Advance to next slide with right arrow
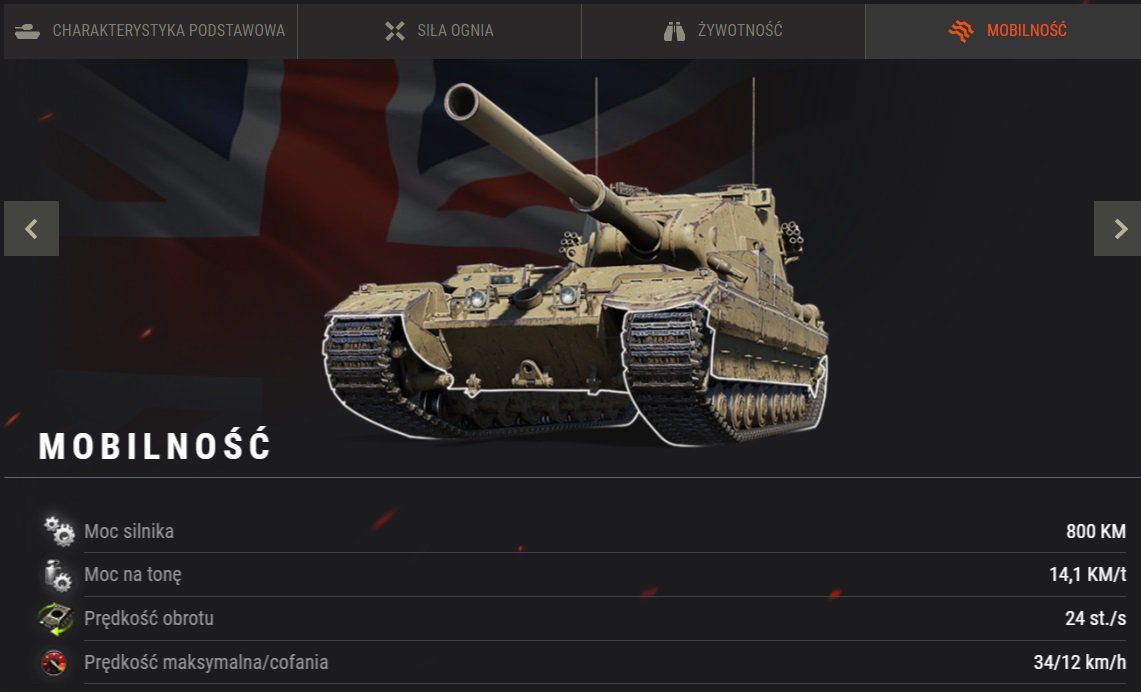 pyautogui.click(x=1118, y=228)
